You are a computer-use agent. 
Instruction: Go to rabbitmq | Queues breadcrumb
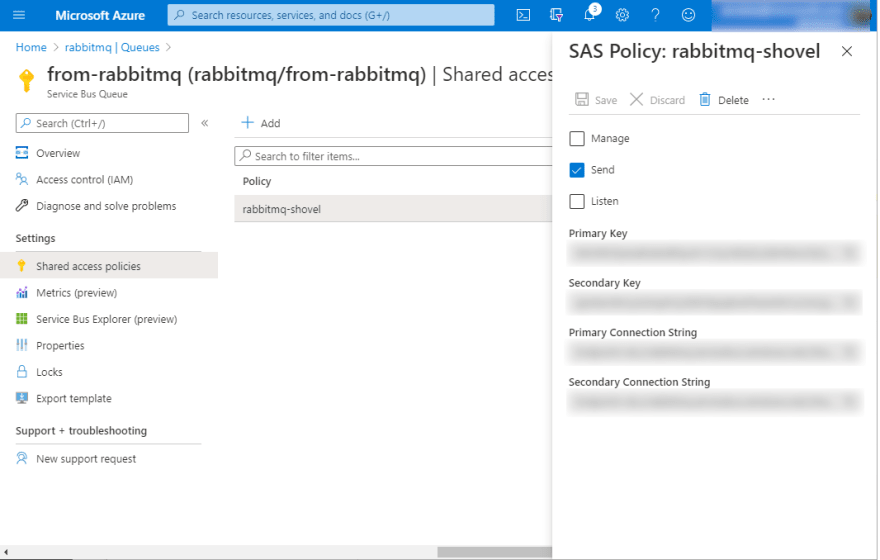pyautogui.click(x=112, y=47)
